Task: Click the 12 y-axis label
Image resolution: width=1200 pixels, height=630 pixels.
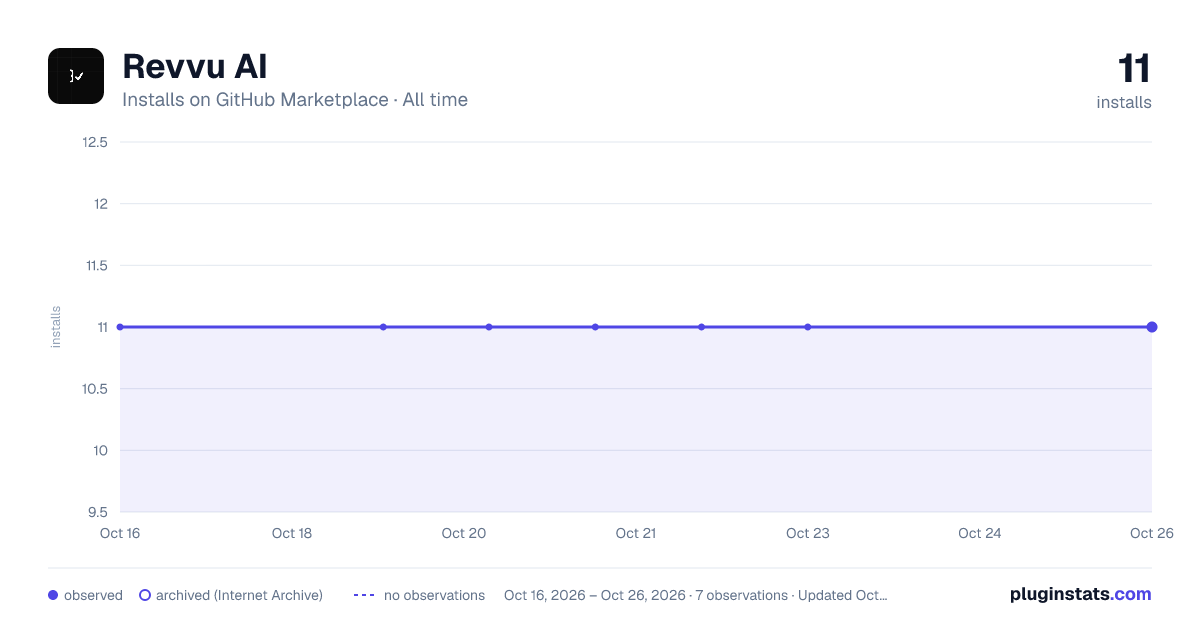Action: tap(100, 204)
